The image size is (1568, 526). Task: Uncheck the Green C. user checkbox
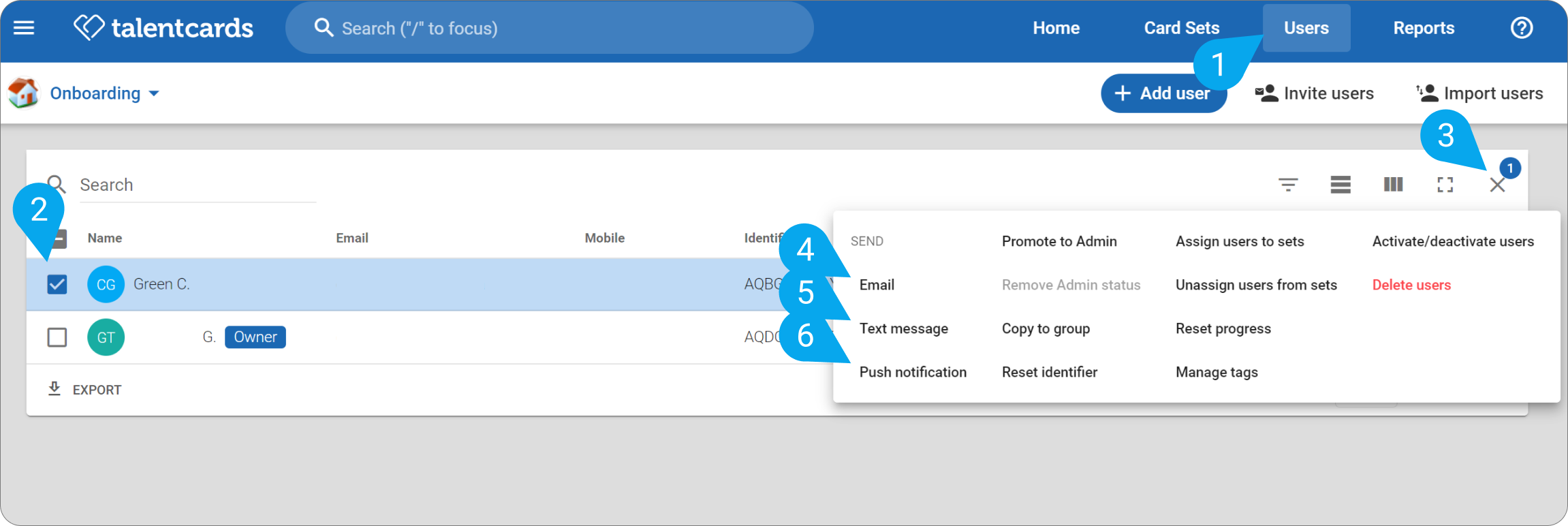point(57,284)
